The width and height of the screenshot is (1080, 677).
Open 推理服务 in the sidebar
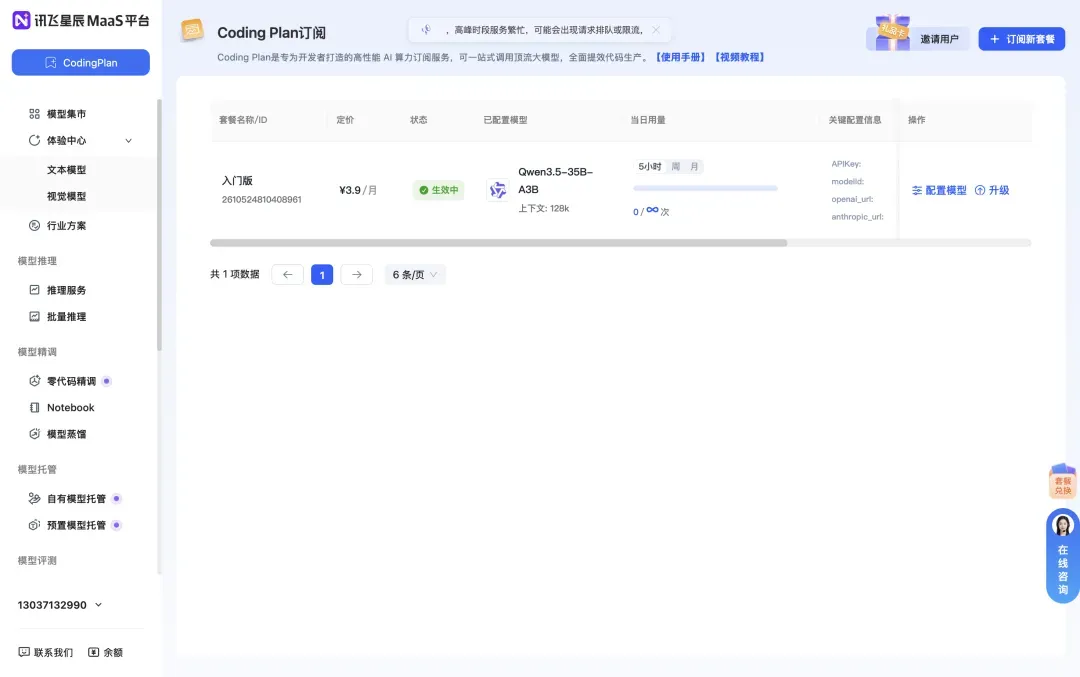(x=66, y=290)
